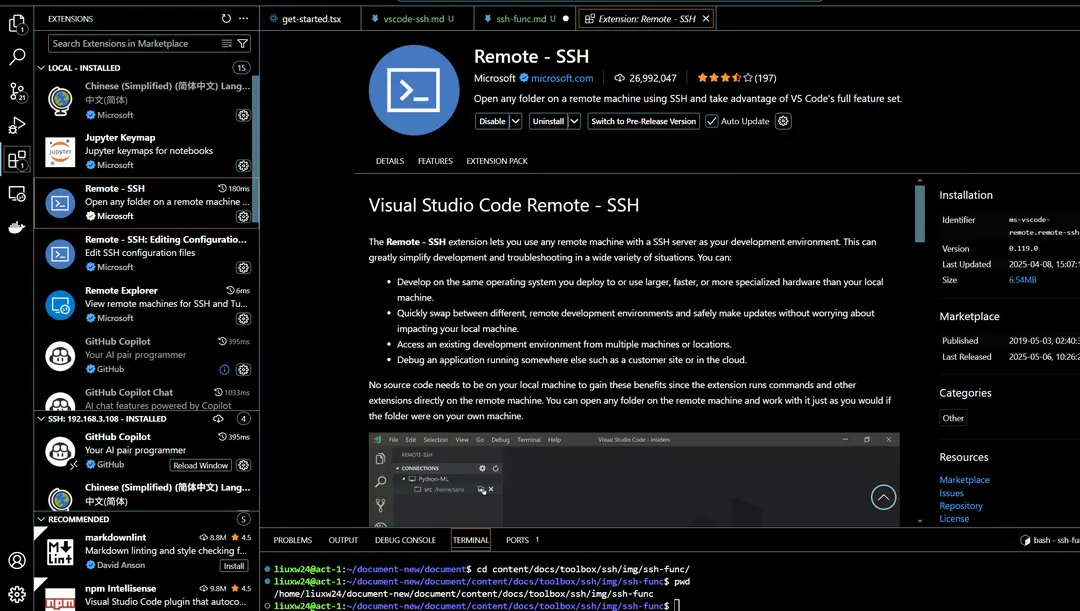This screenshot has width=1080, height=611.
Task: Toggle the Auto Update checkbox
Action: click(712, 121)
